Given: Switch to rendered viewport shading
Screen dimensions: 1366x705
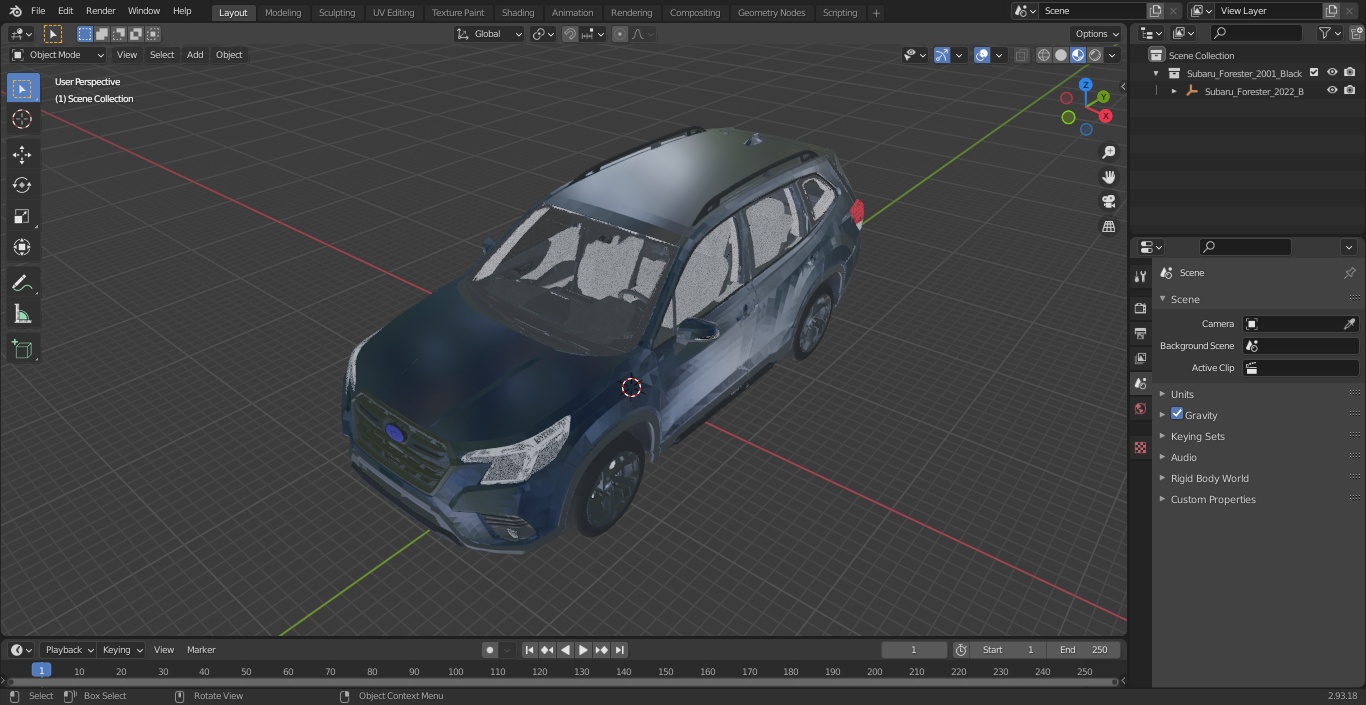Looking at the screenshot, I should (x=1095, y=55).
